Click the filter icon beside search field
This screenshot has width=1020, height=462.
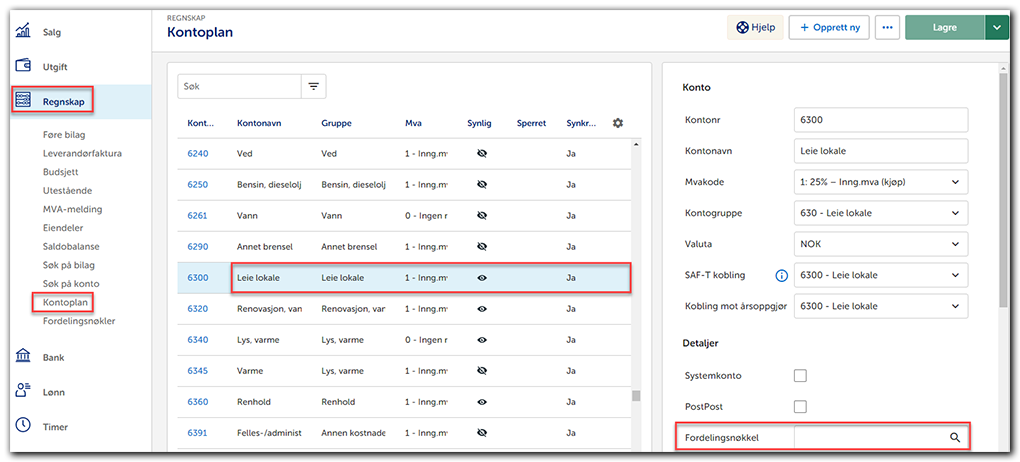[x=314, y=87]
